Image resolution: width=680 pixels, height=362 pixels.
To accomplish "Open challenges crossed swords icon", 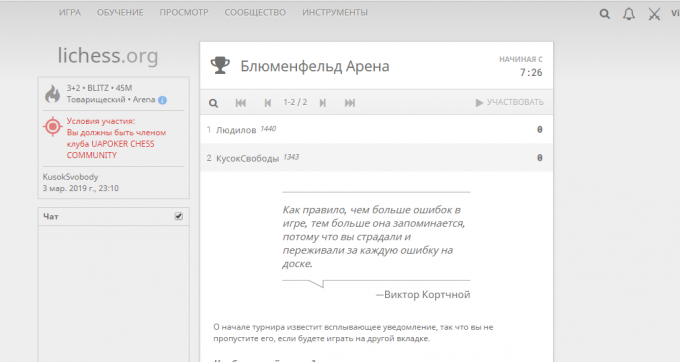I will [x=654, y=14].
